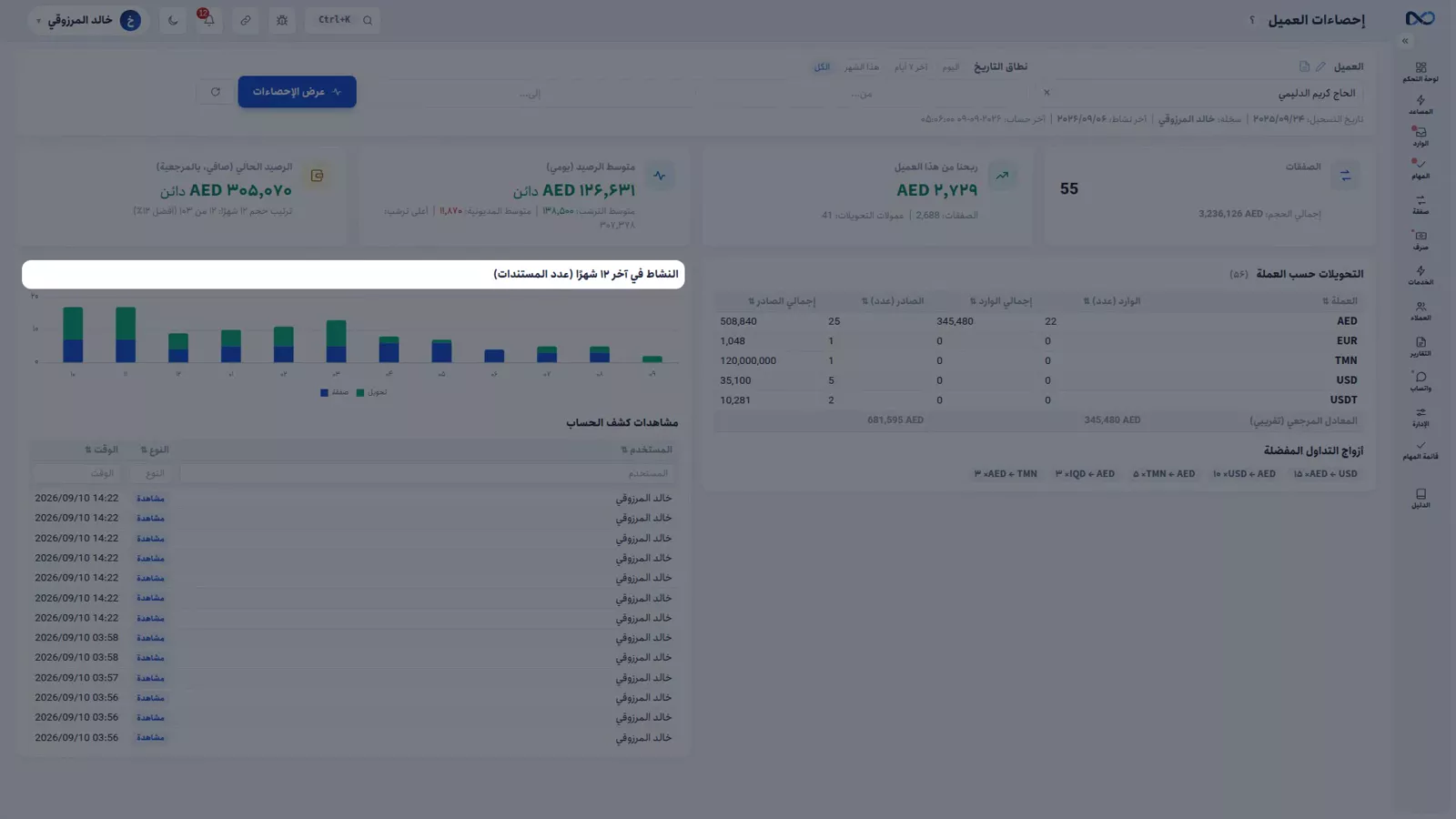Open the خالد المرزوقي user menu dropdown

tap(88, 20)
